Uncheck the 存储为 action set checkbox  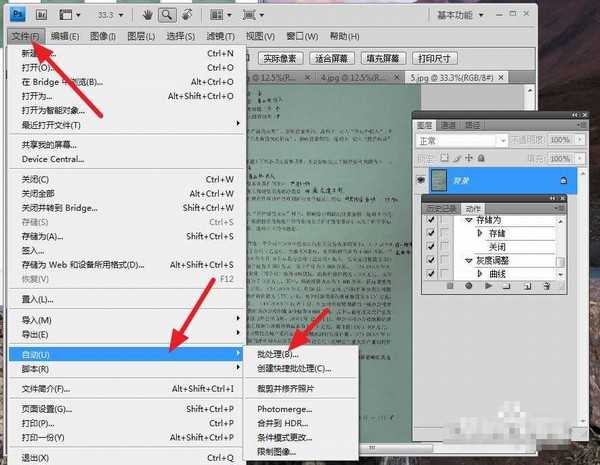point(431,220)
